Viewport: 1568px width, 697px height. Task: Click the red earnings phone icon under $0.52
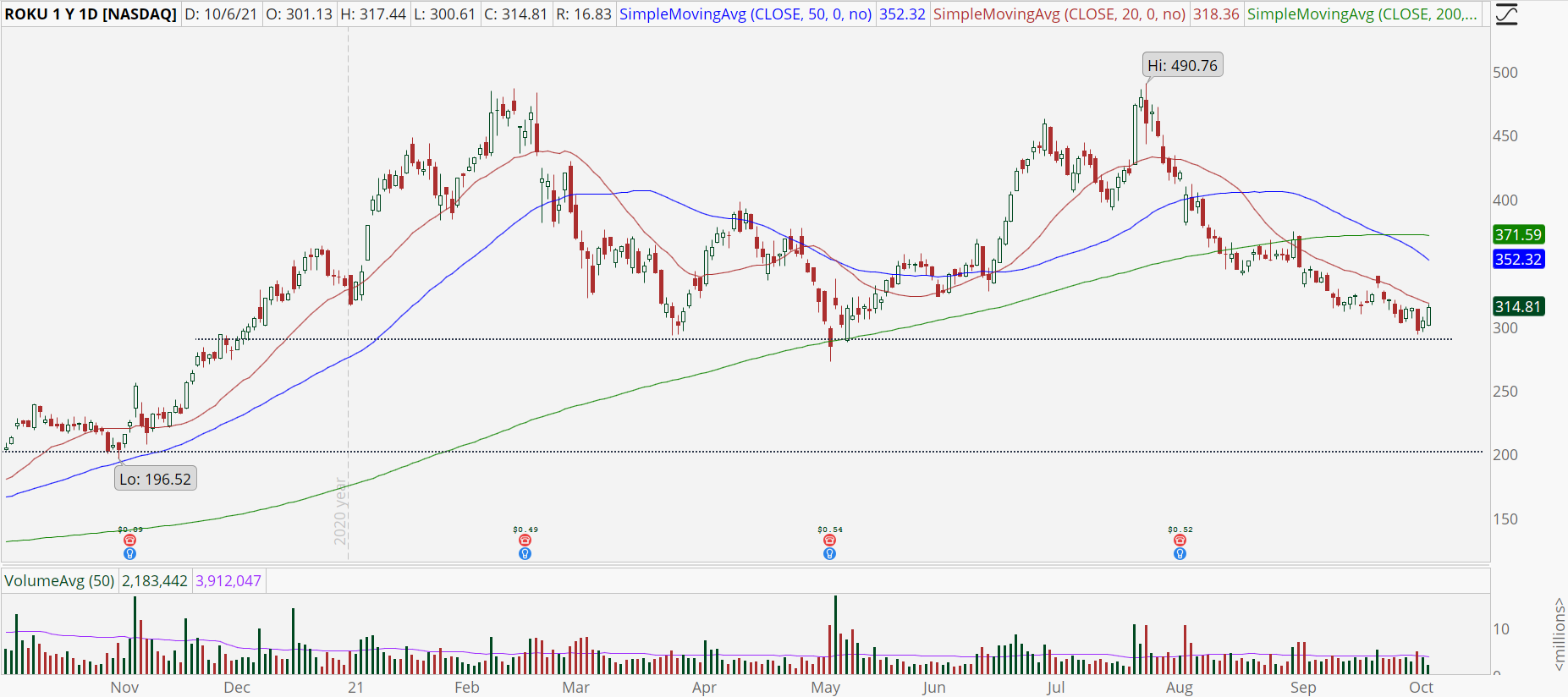tap(1180, 541)
